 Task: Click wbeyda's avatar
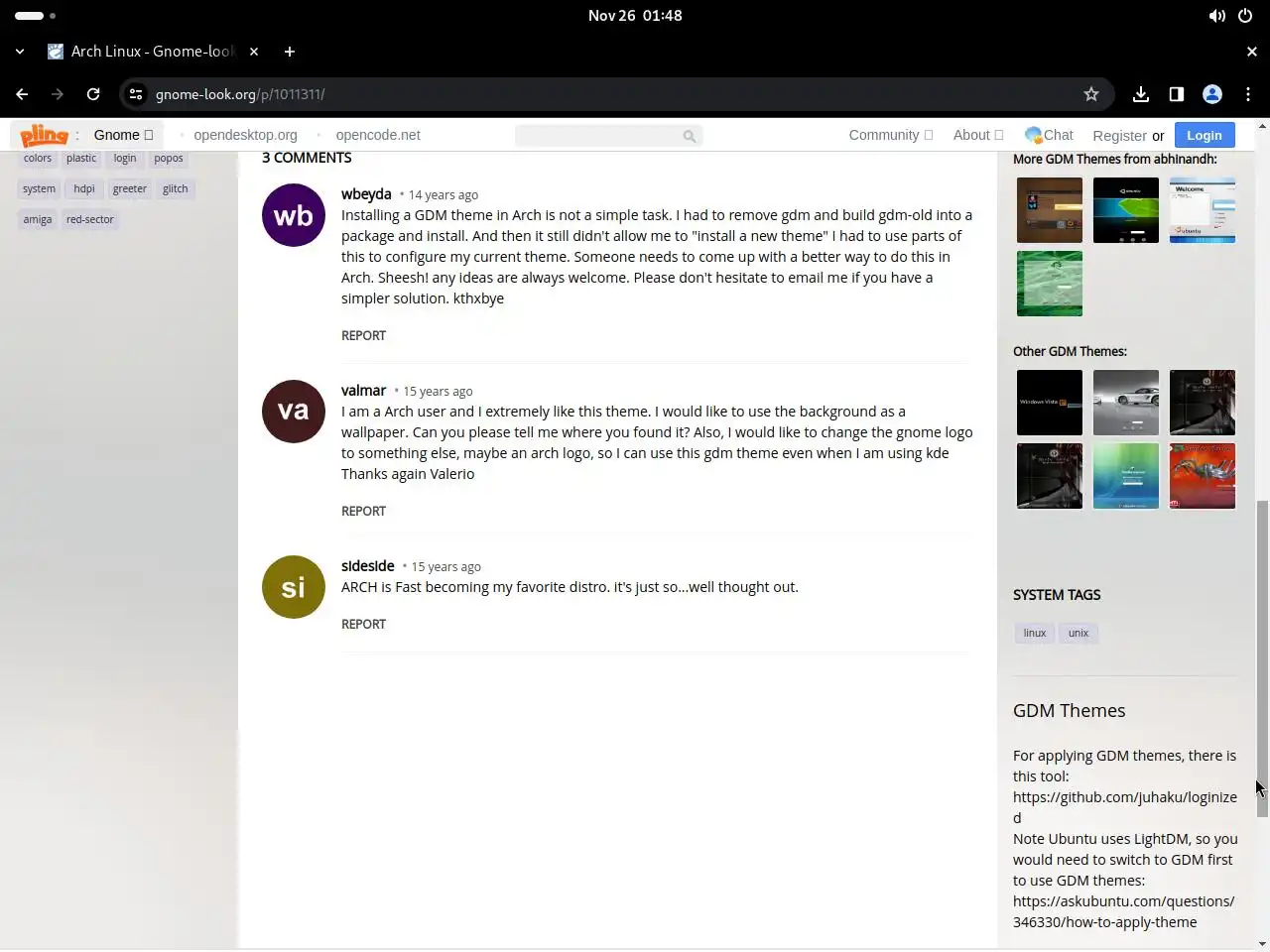(294, 215)
